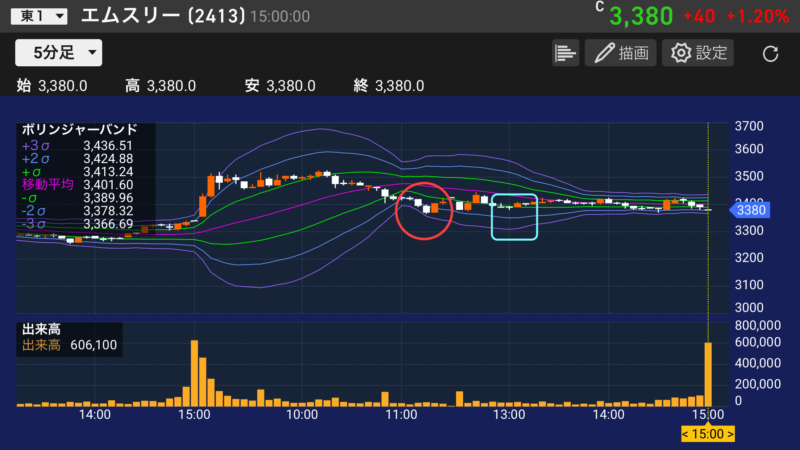
Task: Click the 安 3,380.0 low value
Action: (280, 86)
